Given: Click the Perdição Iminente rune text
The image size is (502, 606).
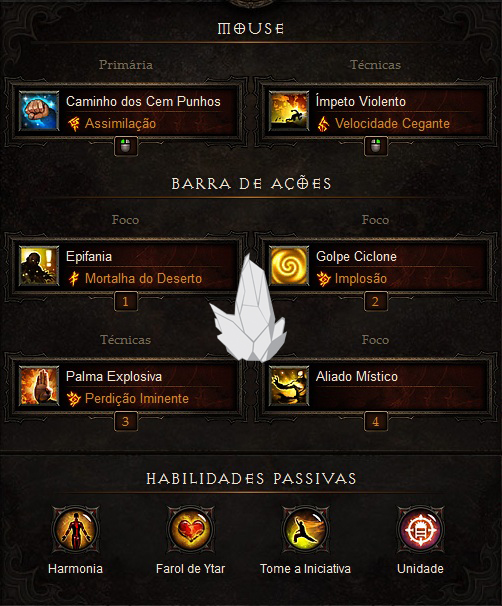Looking at the screenshot, I should [137, 398].
